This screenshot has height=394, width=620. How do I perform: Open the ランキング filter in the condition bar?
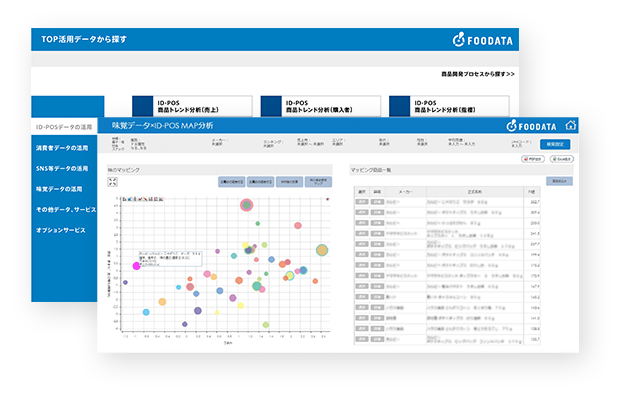tap(273, 144)
